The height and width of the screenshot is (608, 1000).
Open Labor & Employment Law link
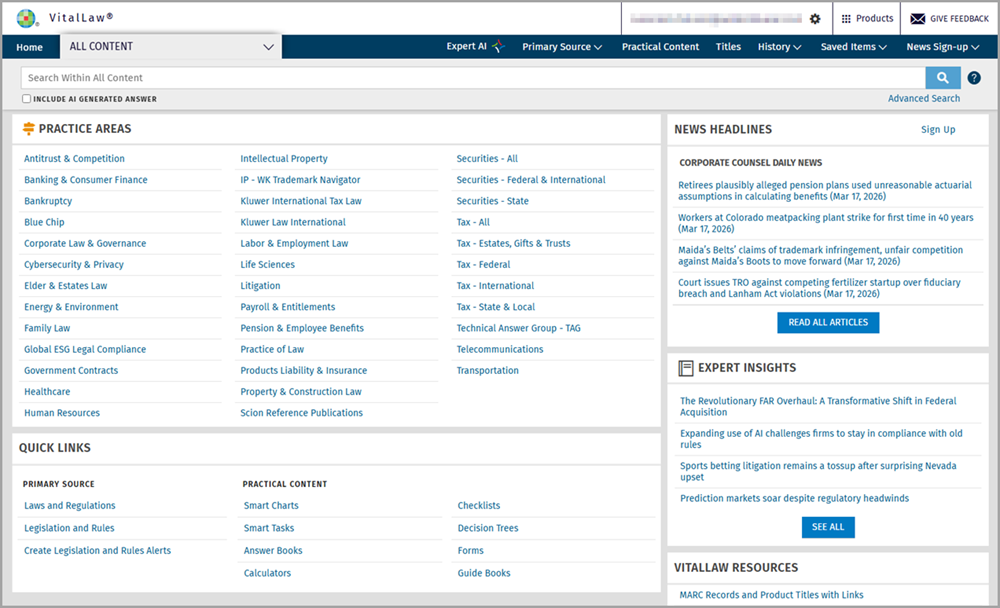pyautogui.click(x=294, y=243)
